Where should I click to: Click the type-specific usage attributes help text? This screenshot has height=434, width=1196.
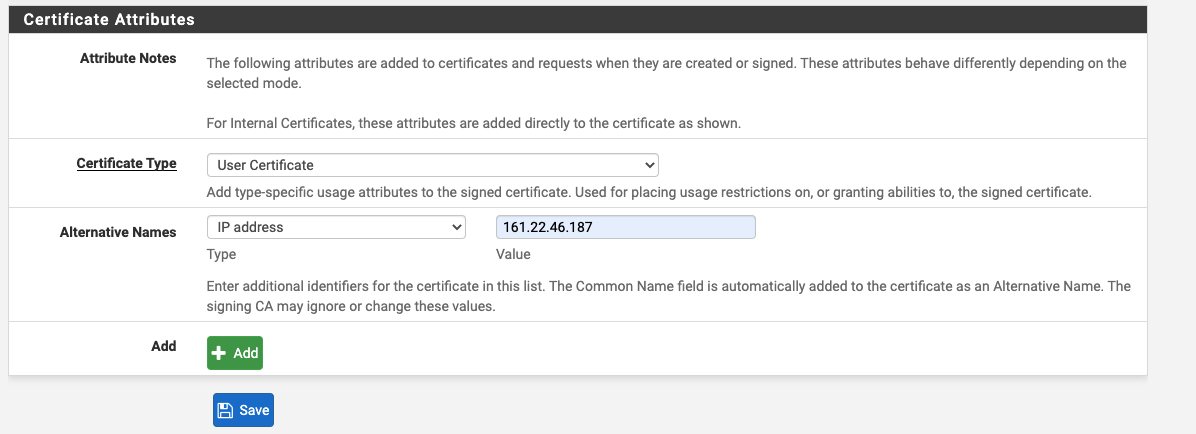[x=649, y=192]
